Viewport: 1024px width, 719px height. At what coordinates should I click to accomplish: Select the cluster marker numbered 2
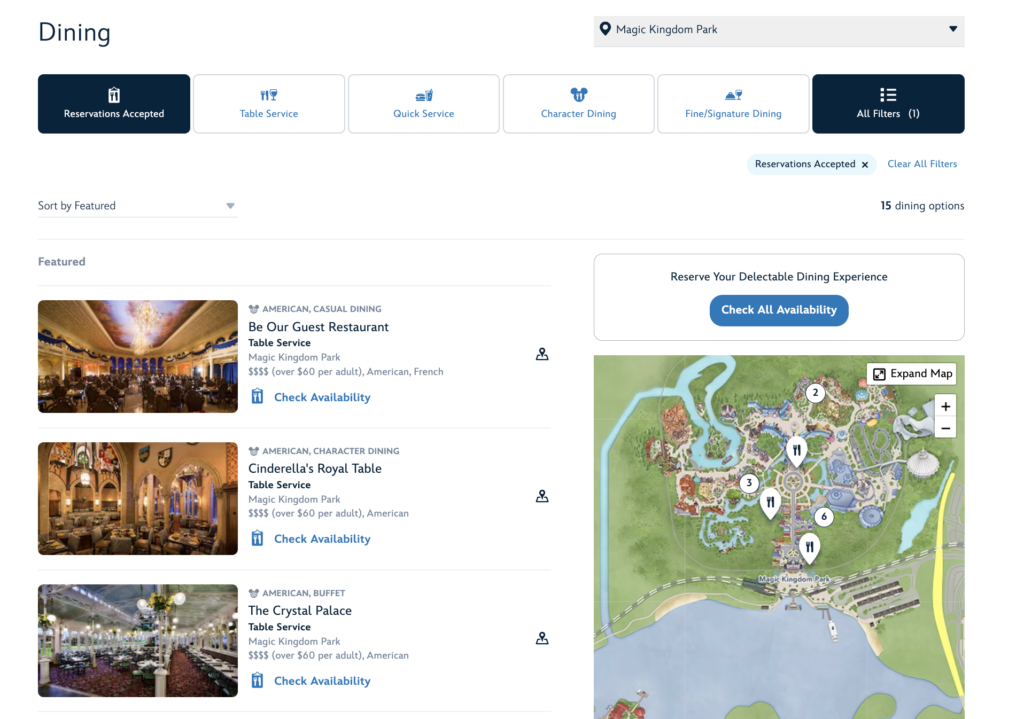click(815, 393)
